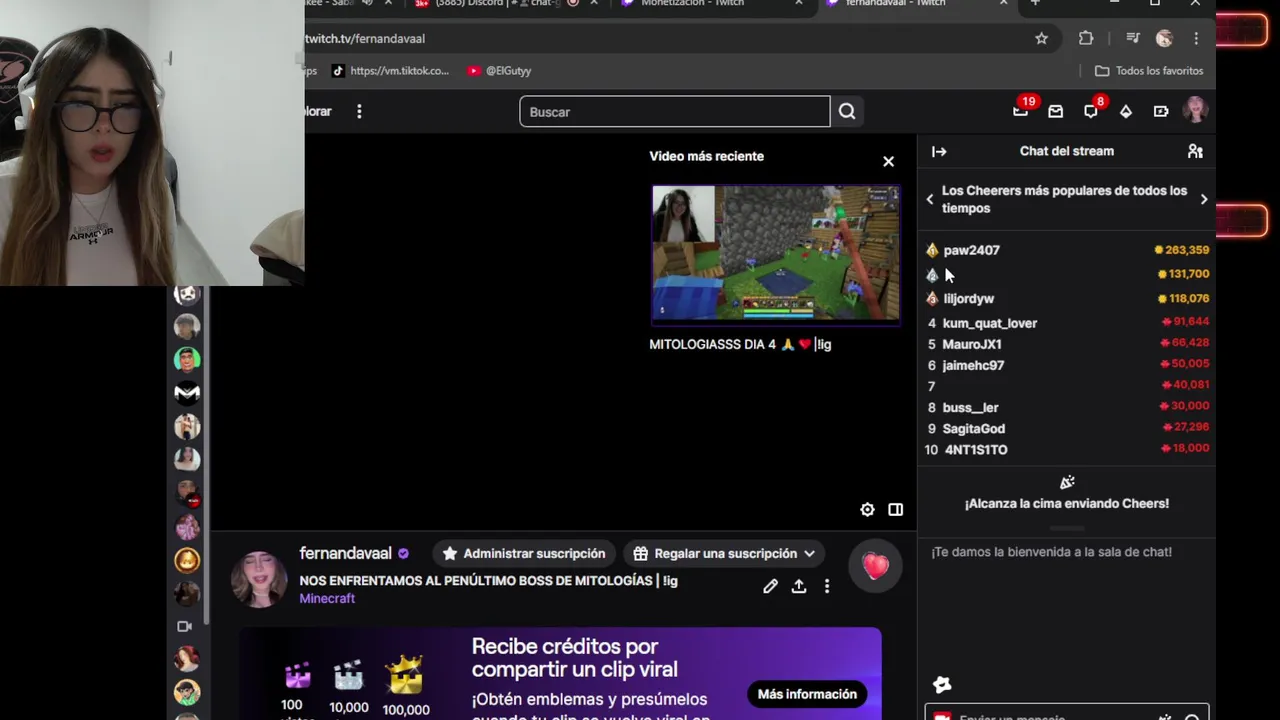This screenshot has height=720, width=1280.
Task: Open the player settings gear icon
Action: [x=867, y=509]
